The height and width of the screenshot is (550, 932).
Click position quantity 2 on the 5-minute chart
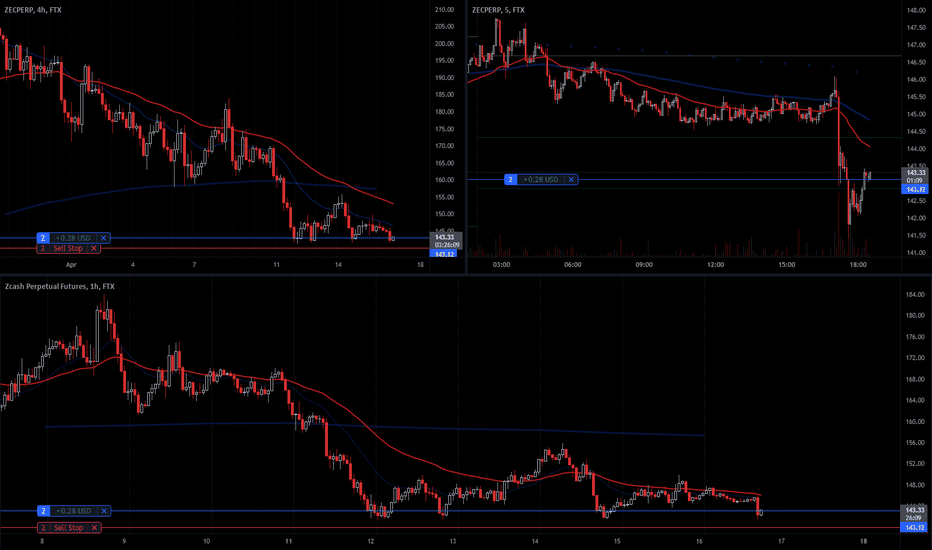[x=511, y=180]
